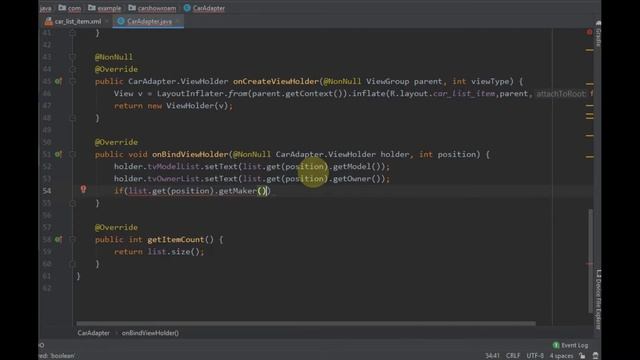Click the getItemCount method name
The height and width of the screenshot is (360, 640).
click(176, 240)
